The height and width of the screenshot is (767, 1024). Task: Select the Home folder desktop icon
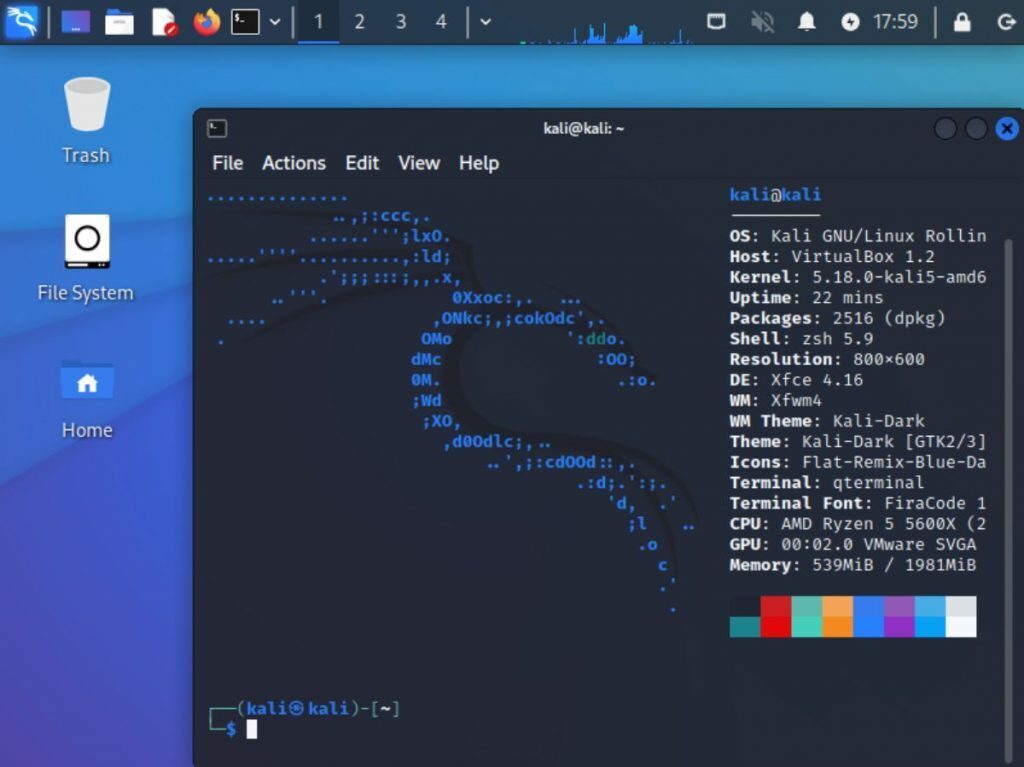tap(87, 400)
